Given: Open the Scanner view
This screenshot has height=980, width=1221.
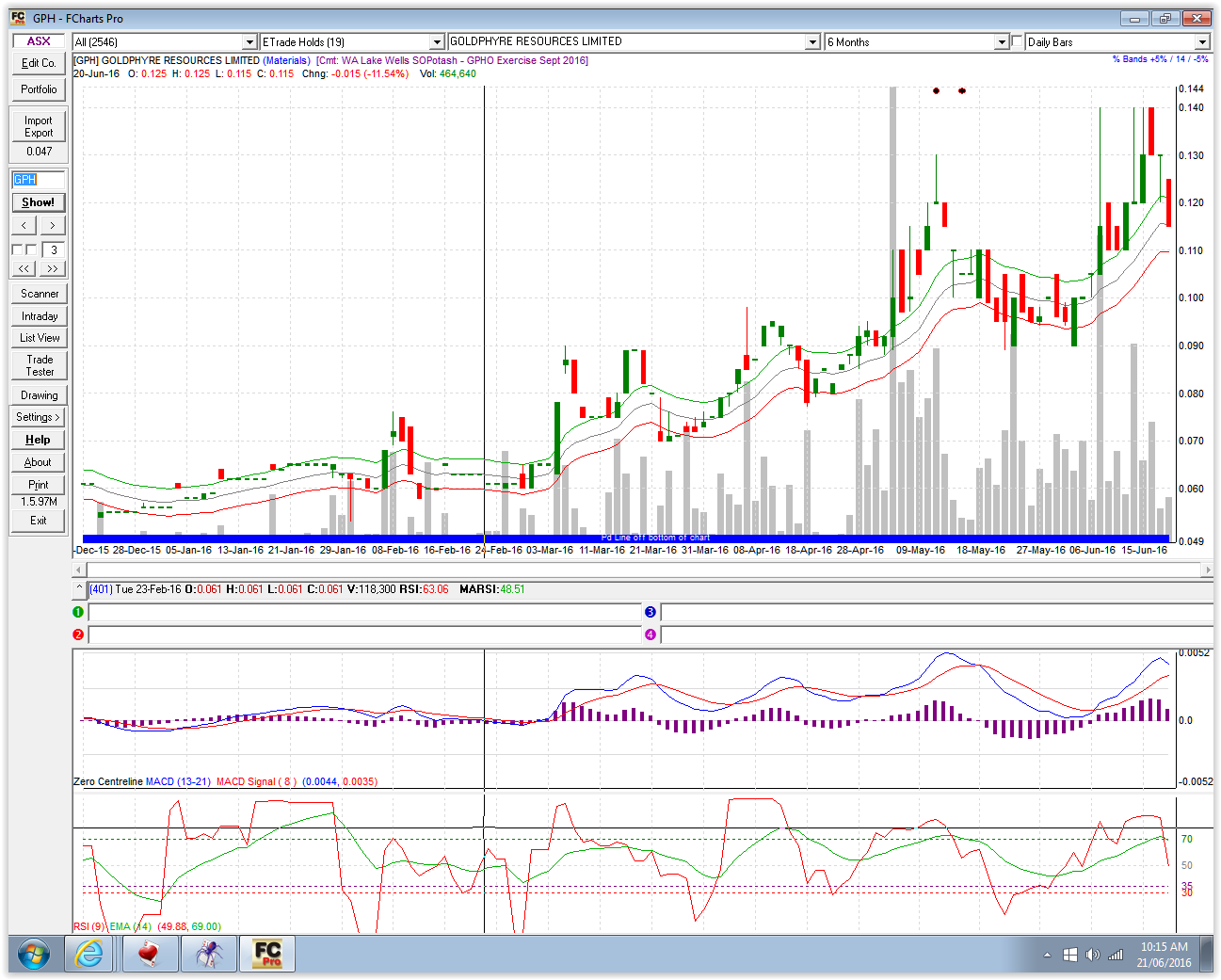Looking at the screenshot, I should (39, 294).
